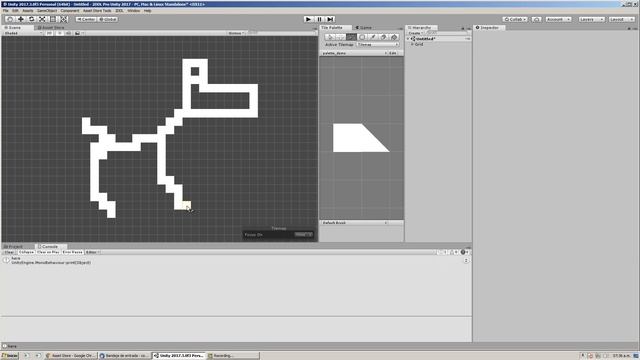Click the Step frame button
This screenshot has width=640, height=360.
[x=331, y=19]
